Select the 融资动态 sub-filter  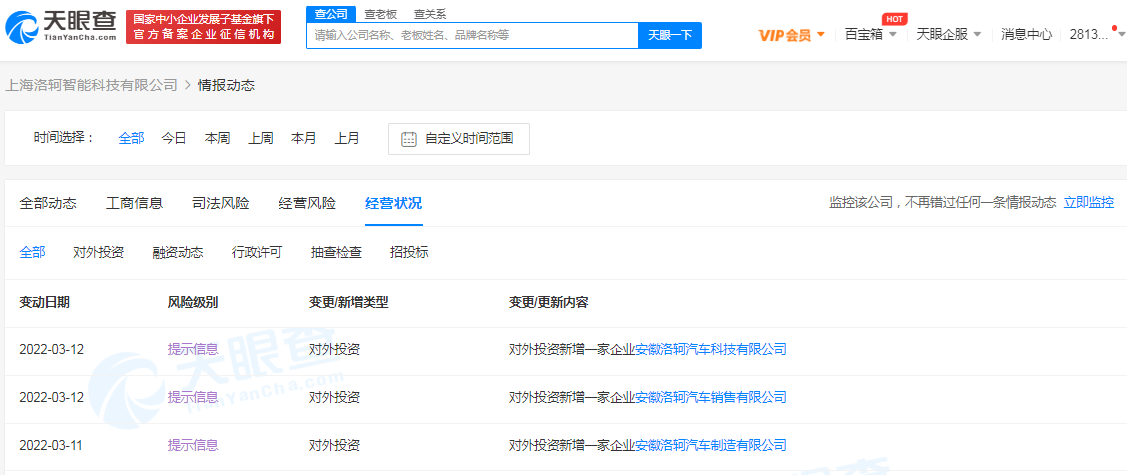(178, 252)
